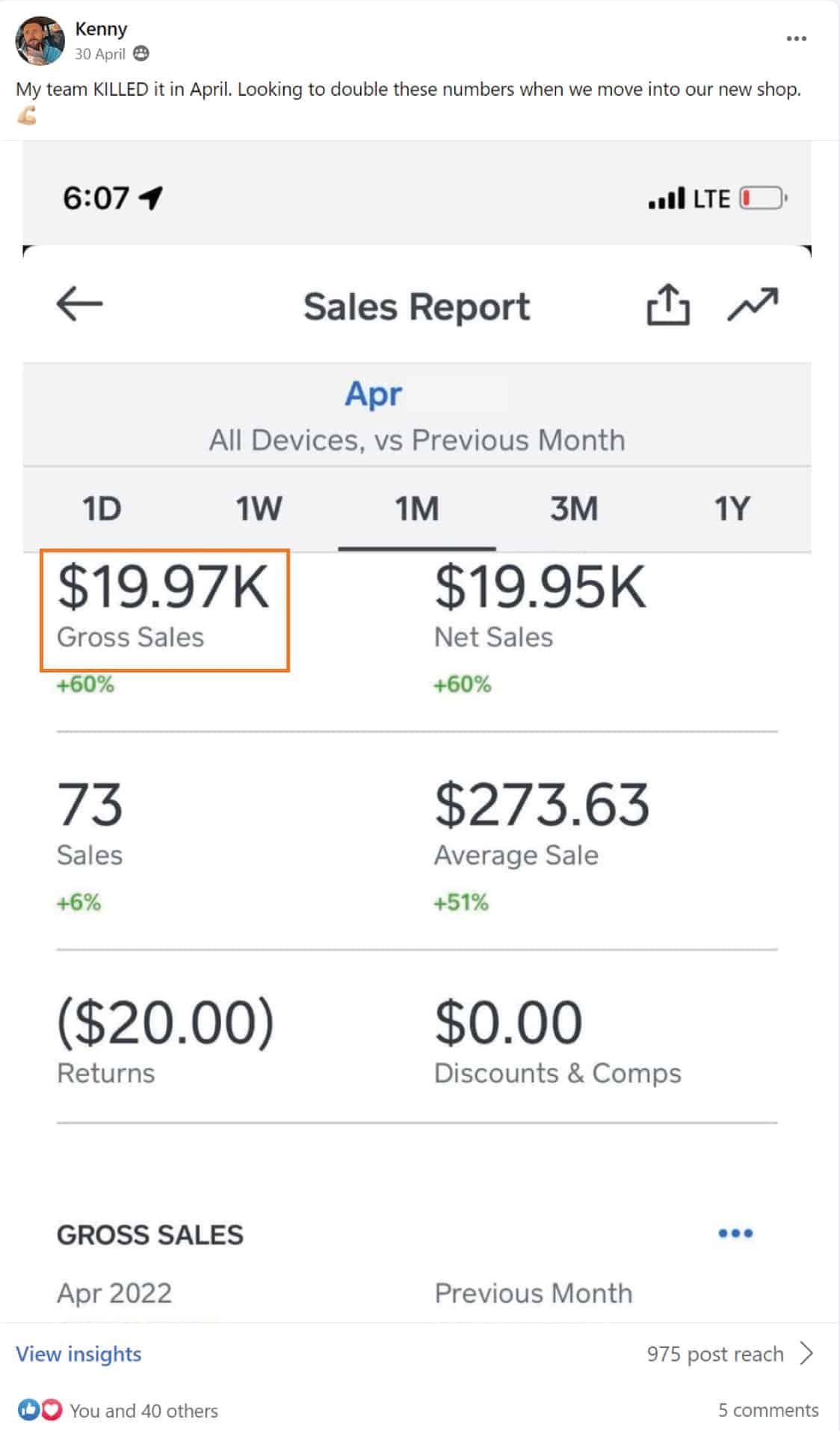Click the post audience icon near date

pos(140,54)
